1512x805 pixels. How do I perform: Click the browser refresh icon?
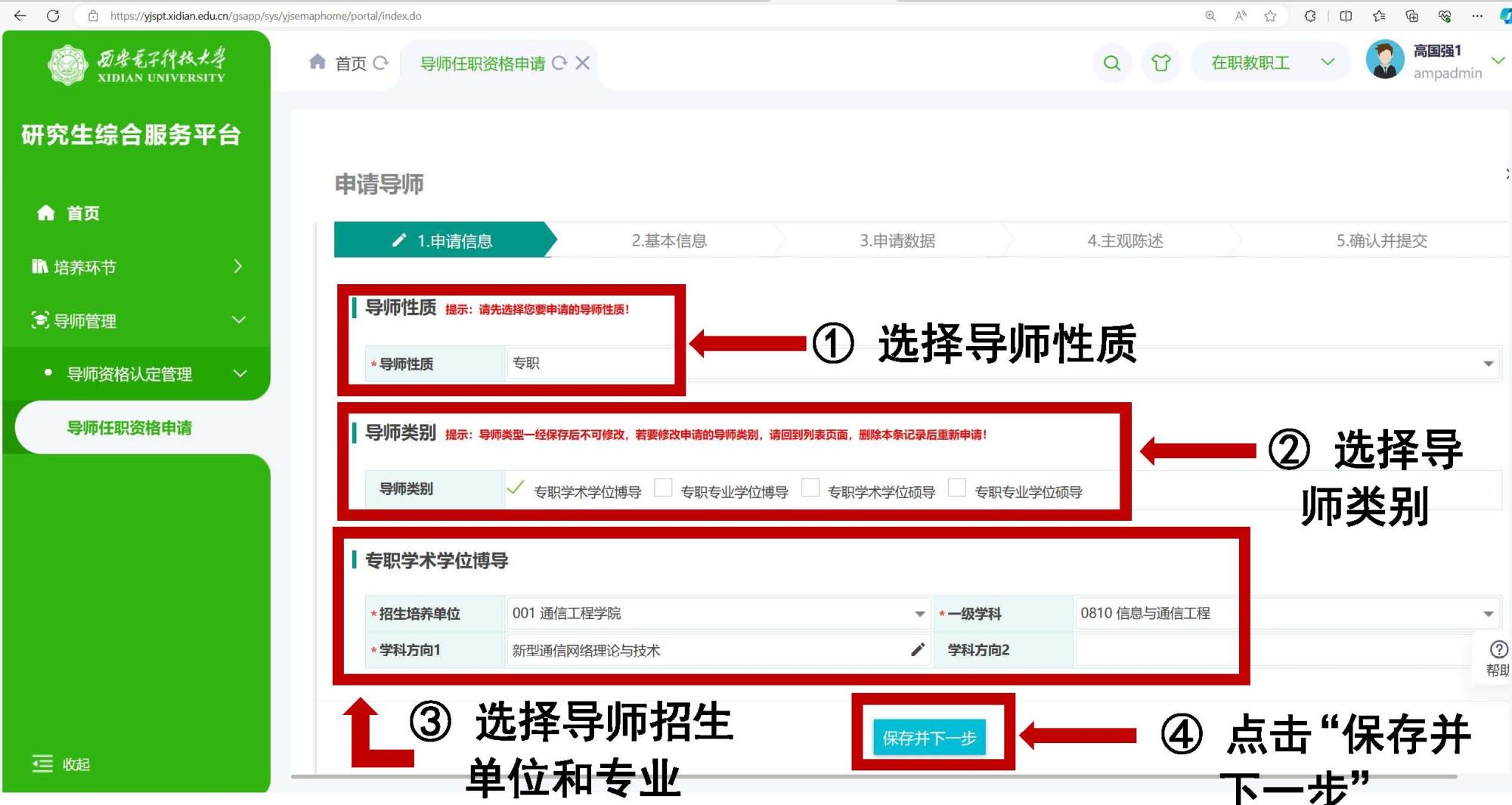click(53, 16)
